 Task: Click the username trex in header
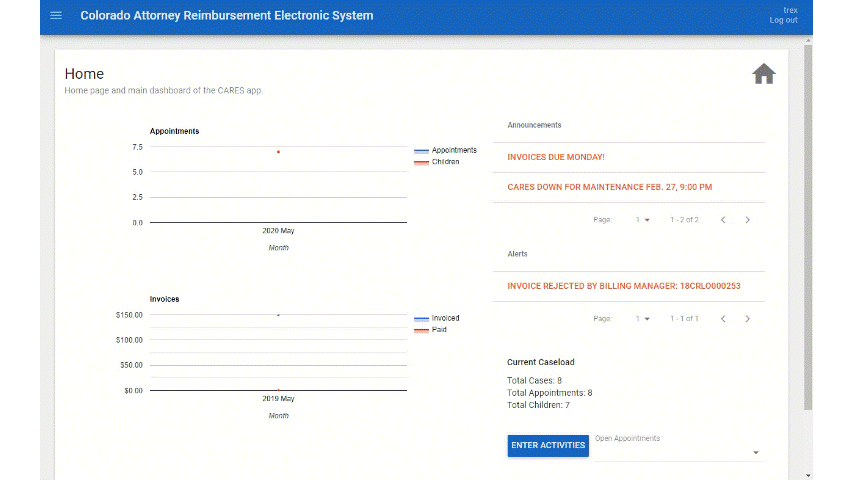pyautogui.click(x=790, y=10)
